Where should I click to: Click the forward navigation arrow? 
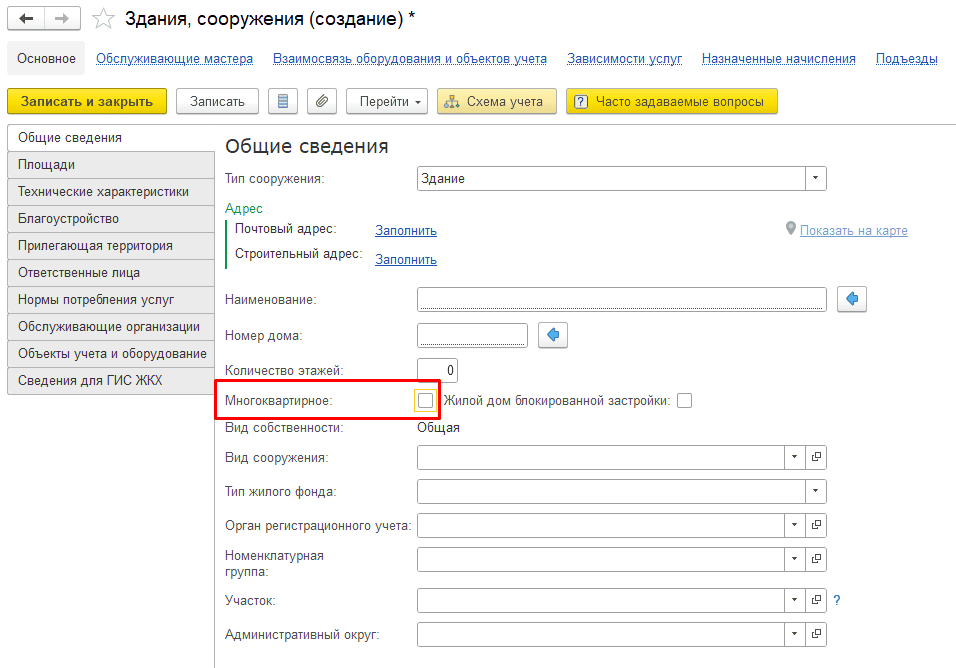tap(62, 19)
